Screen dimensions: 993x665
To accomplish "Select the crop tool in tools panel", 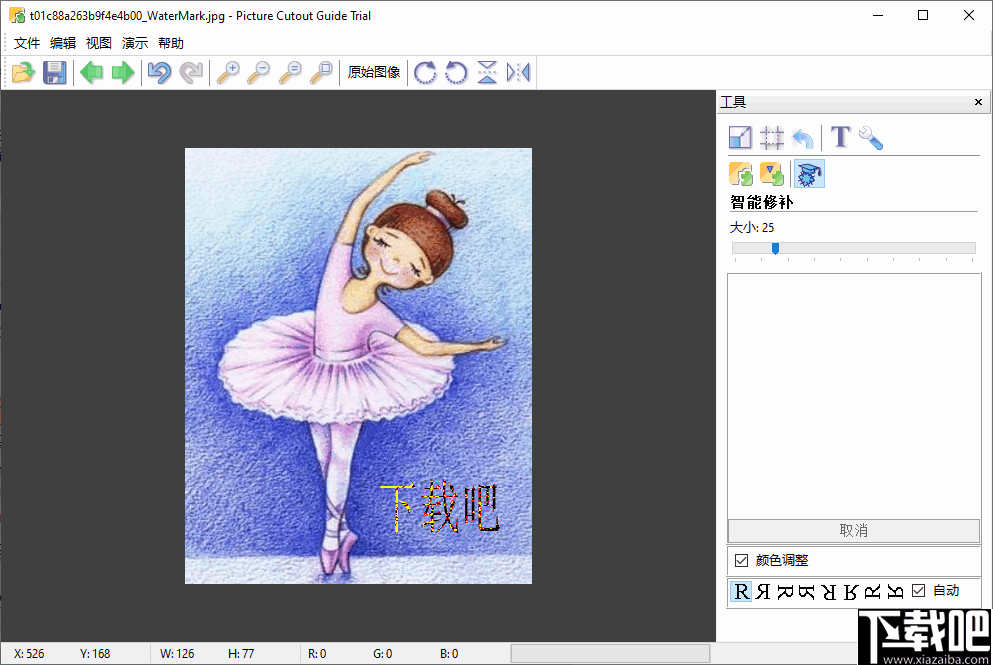I will point(771,137).
